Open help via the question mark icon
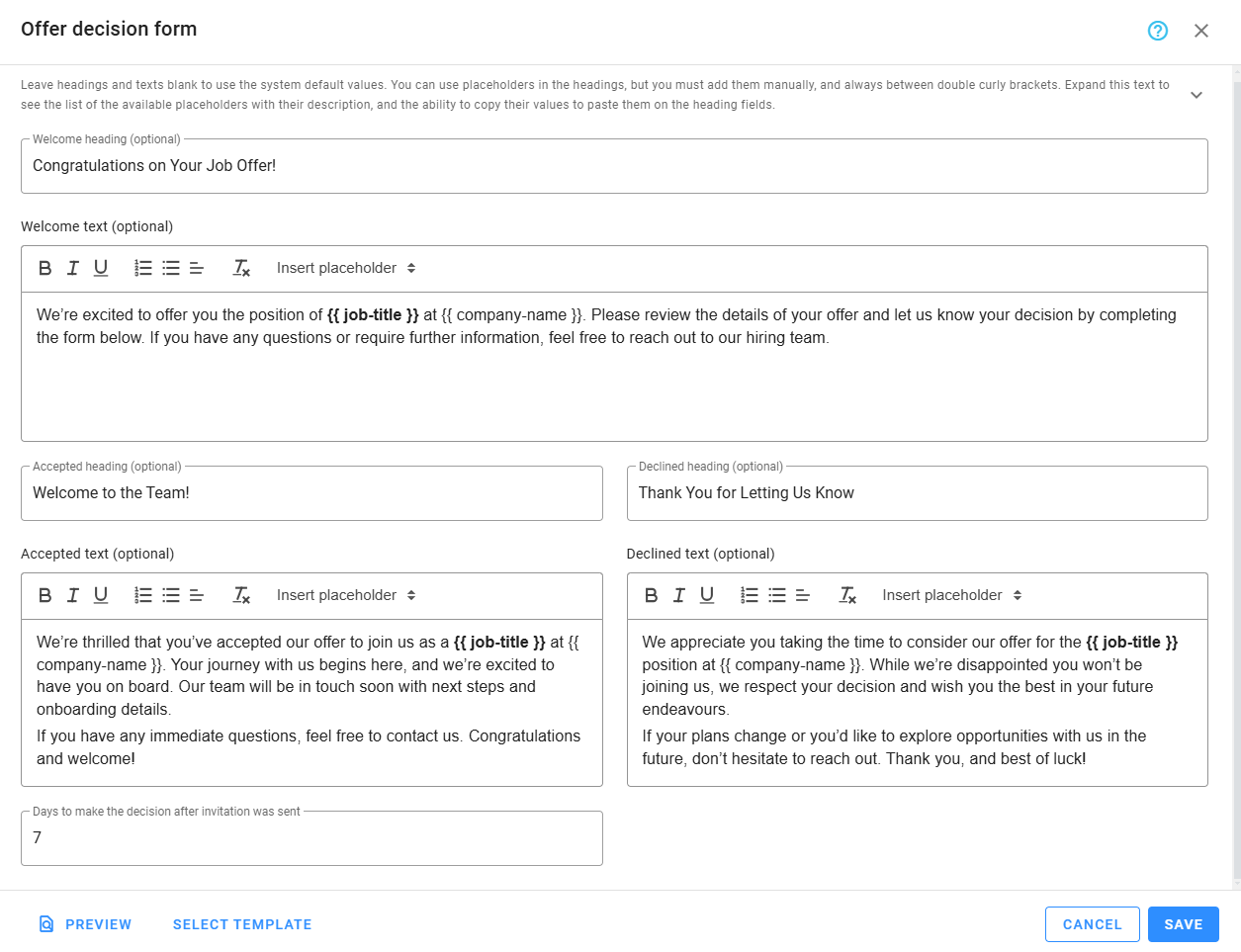Image resolution: width=1241 pixels, height=952 pixels. click(x=1157, y=31)
